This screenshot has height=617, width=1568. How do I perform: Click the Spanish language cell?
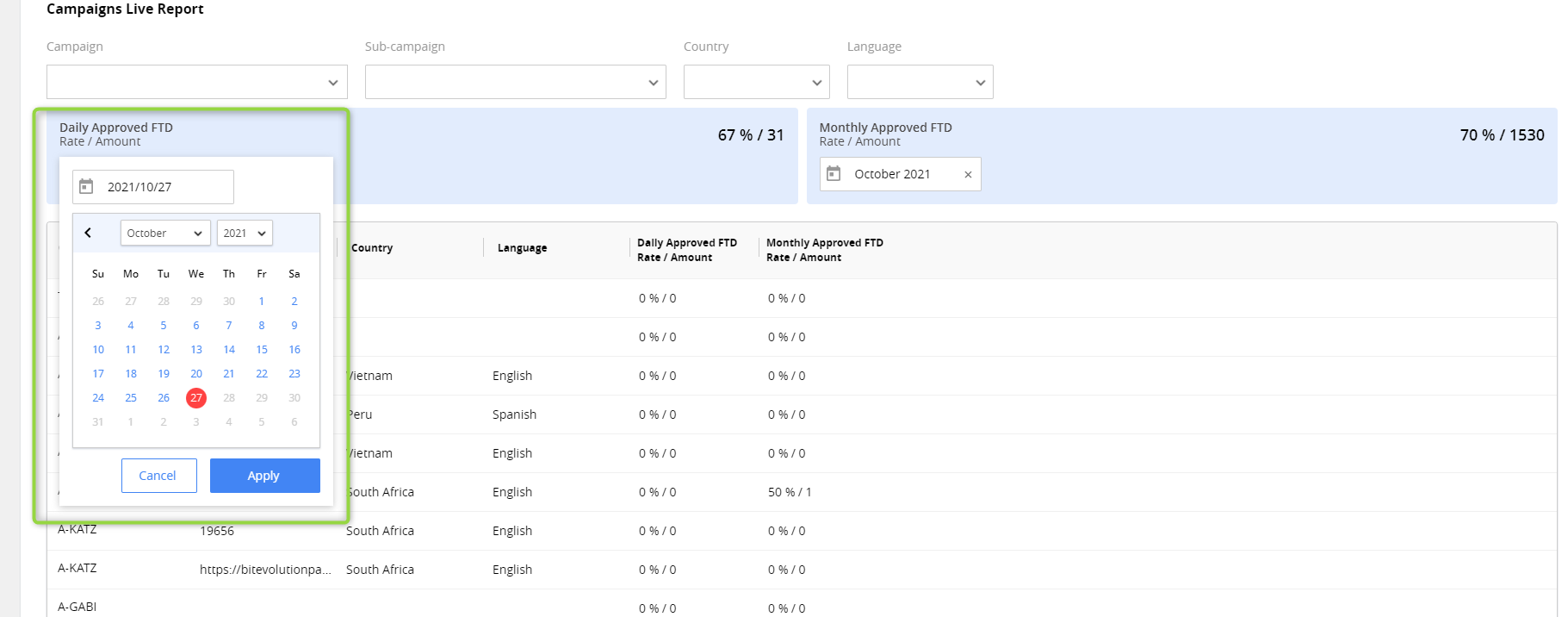(514, 414)
